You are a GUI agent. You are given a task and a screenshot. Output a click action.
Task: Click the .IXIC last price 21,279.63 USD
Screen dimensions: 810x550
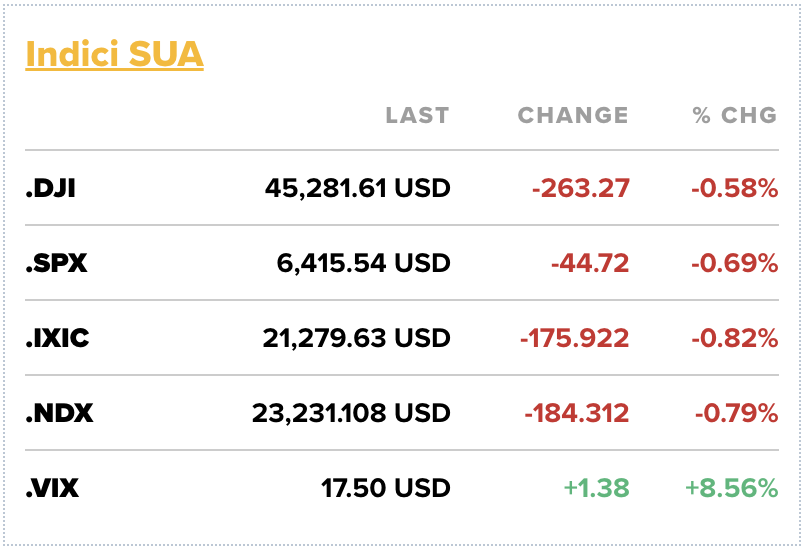pos(356,338)
